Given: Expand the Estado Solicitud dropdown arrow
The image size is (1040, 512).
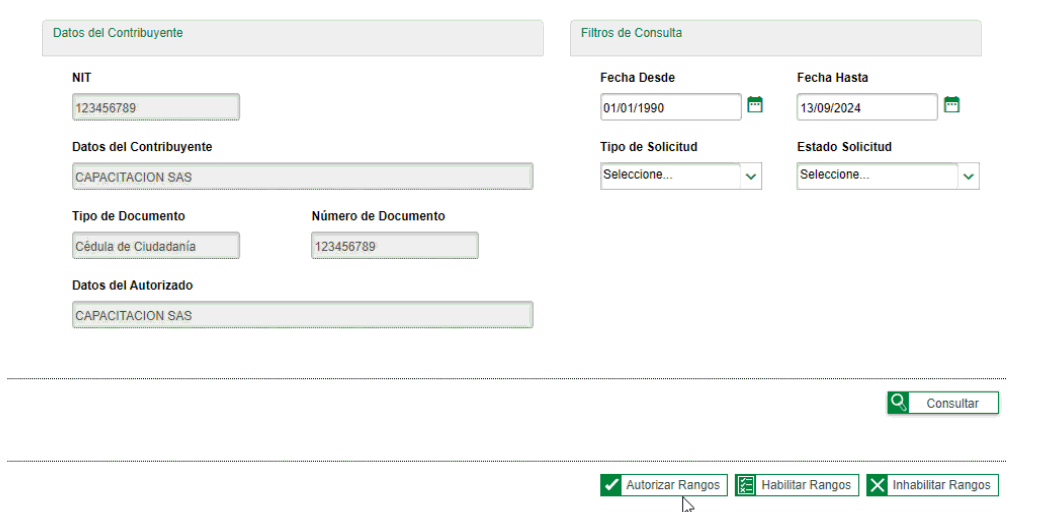Looking at the screenshot, I should click(x=968, y=176).
